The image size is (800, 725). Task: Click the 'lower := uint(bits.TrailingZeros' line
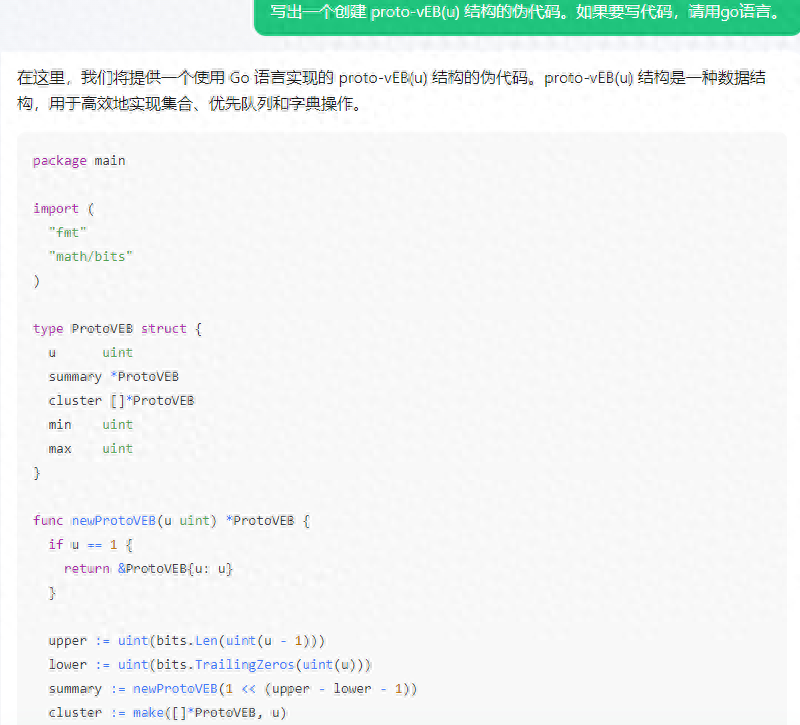click(x=210, y=664)
